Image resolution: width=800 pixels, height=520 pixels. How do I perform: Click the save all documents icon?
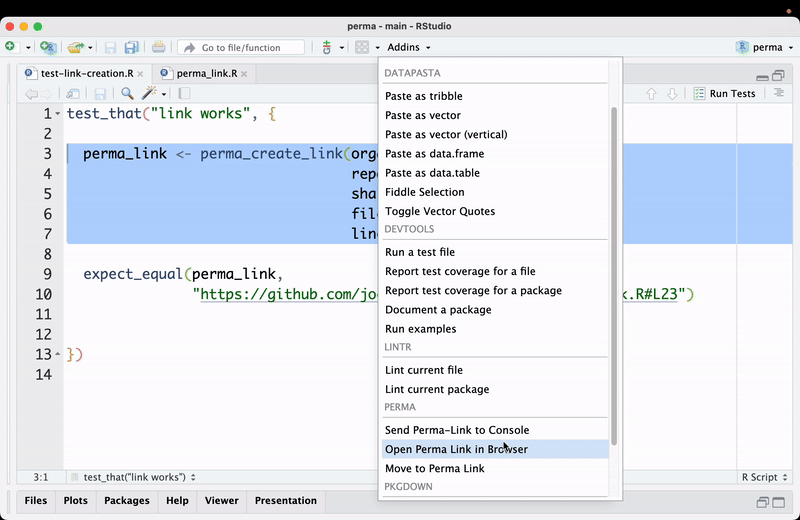132,47
